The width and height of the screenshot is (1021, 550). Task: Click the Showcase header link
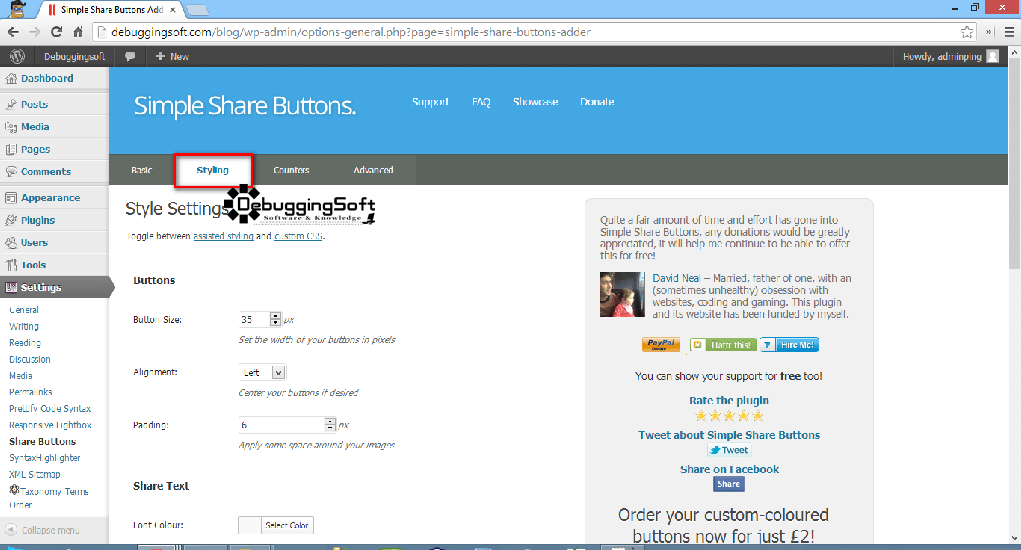click(535, 102)
